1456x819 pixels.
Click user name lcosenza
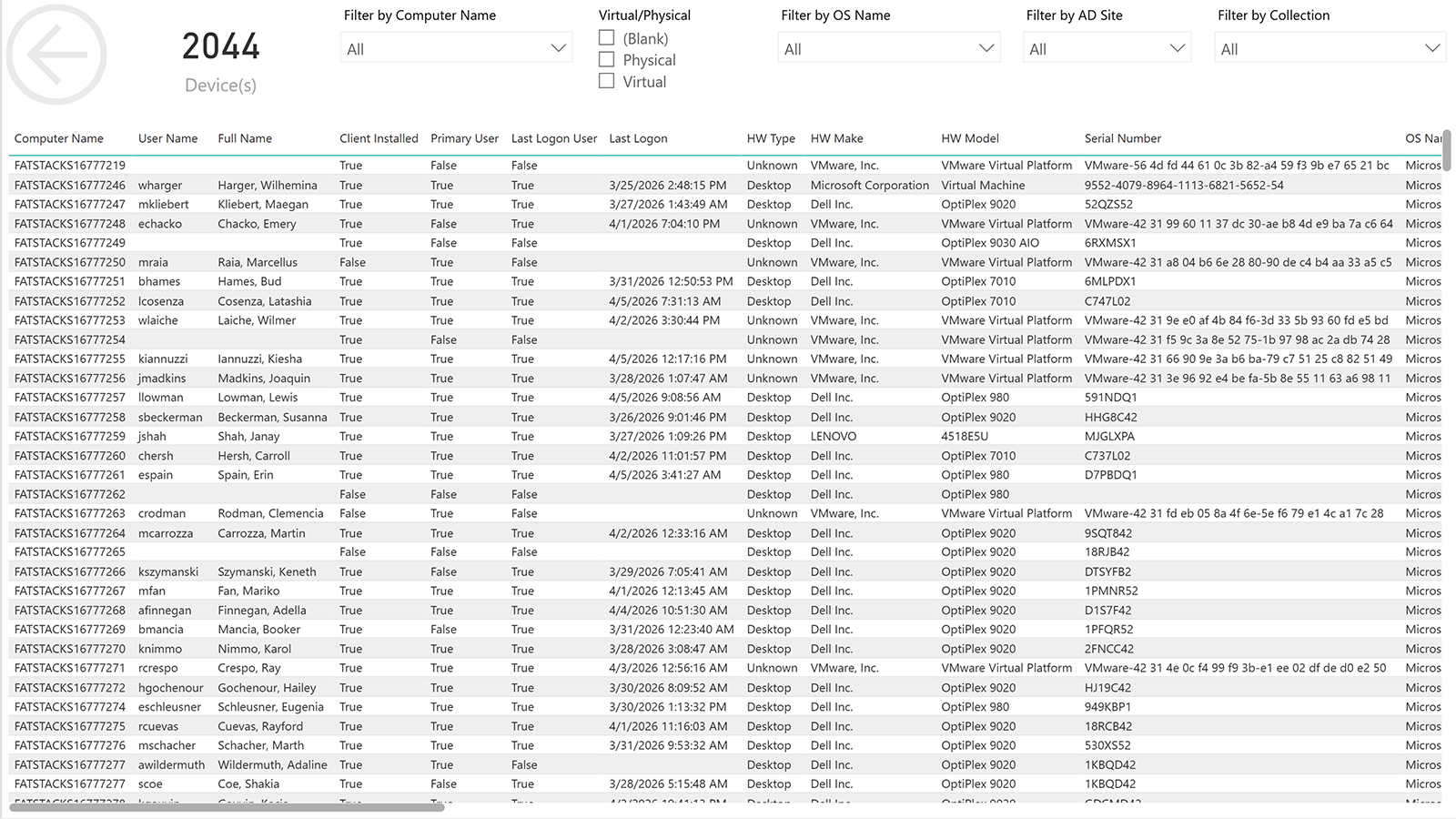(161, 301)
